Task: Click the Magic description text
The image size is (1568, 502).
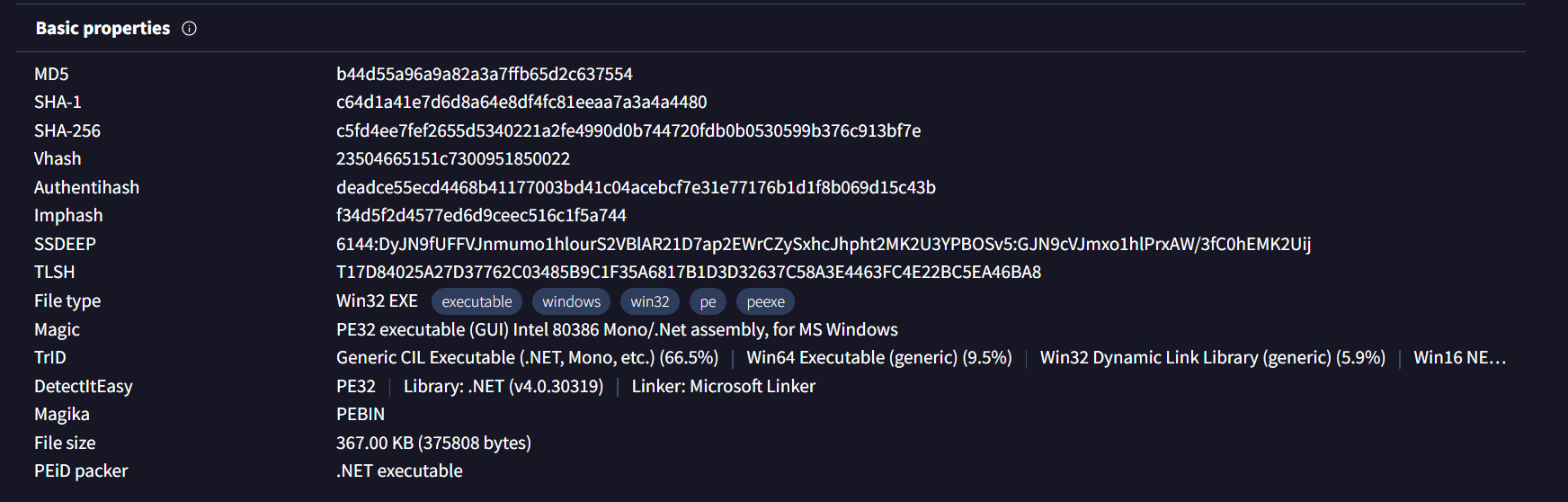Action: pos(617,329)
